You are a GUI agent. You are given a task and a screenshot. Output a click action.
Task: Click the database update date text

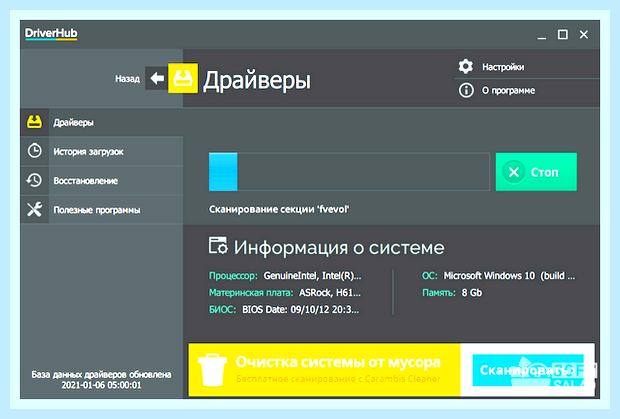pos(101,379)
